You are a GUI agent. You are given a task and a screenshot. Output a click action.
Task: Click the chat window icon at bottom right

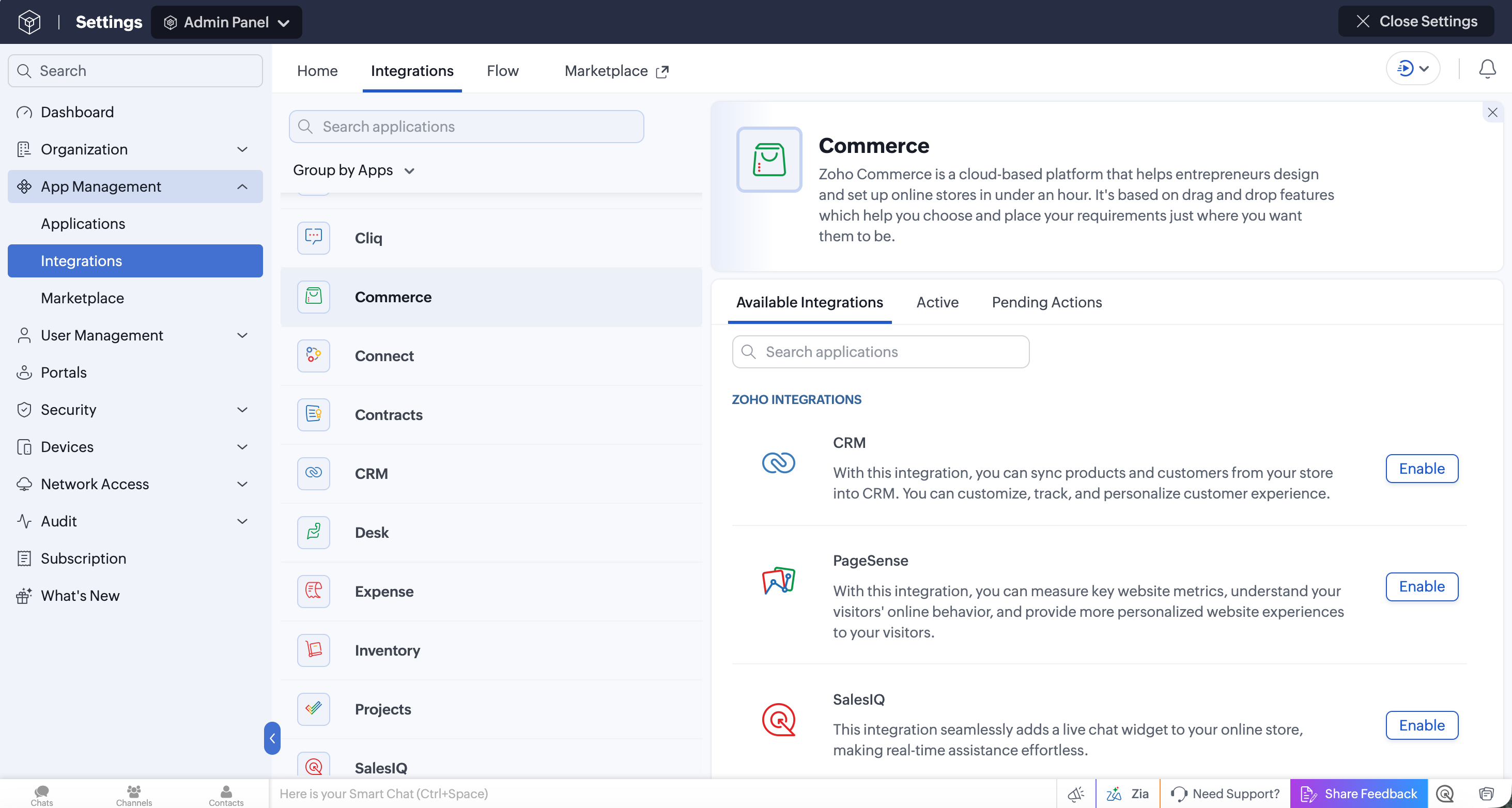pos(1486,794)
